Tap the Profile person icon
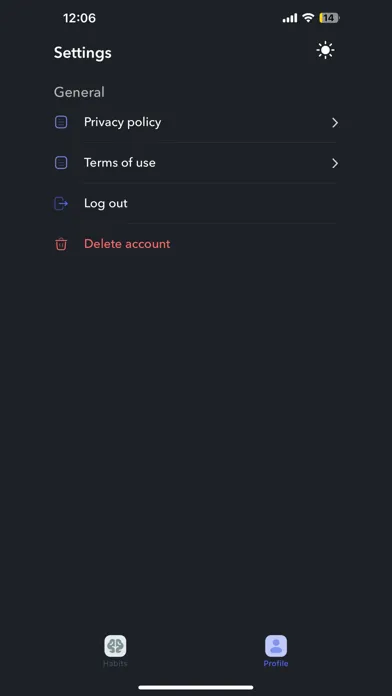The width and height of the screenshot is (392, 696). [x=276, y=646]
